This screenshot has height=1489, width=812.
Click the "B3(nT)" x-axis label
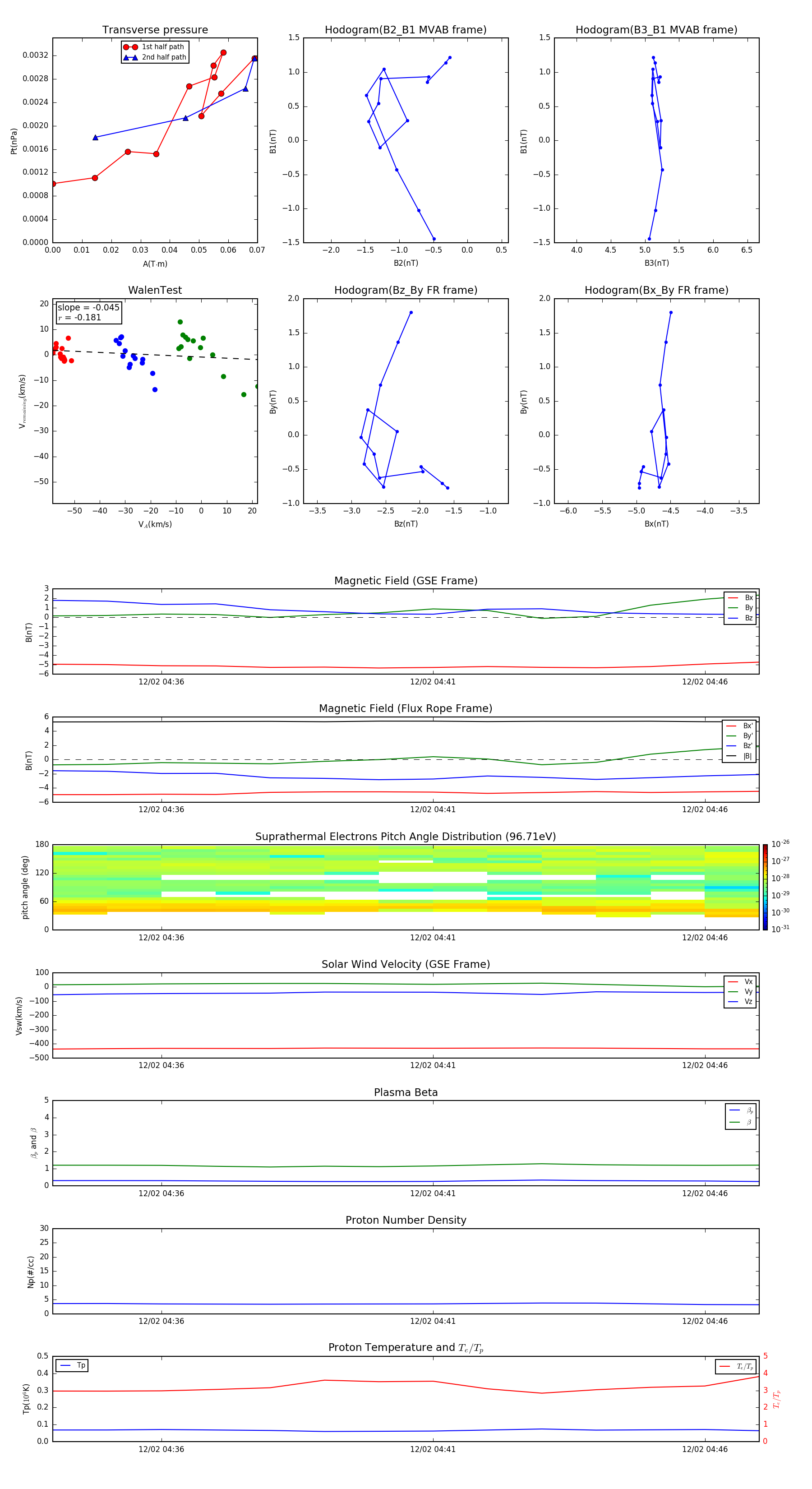(x=656, y=263)
